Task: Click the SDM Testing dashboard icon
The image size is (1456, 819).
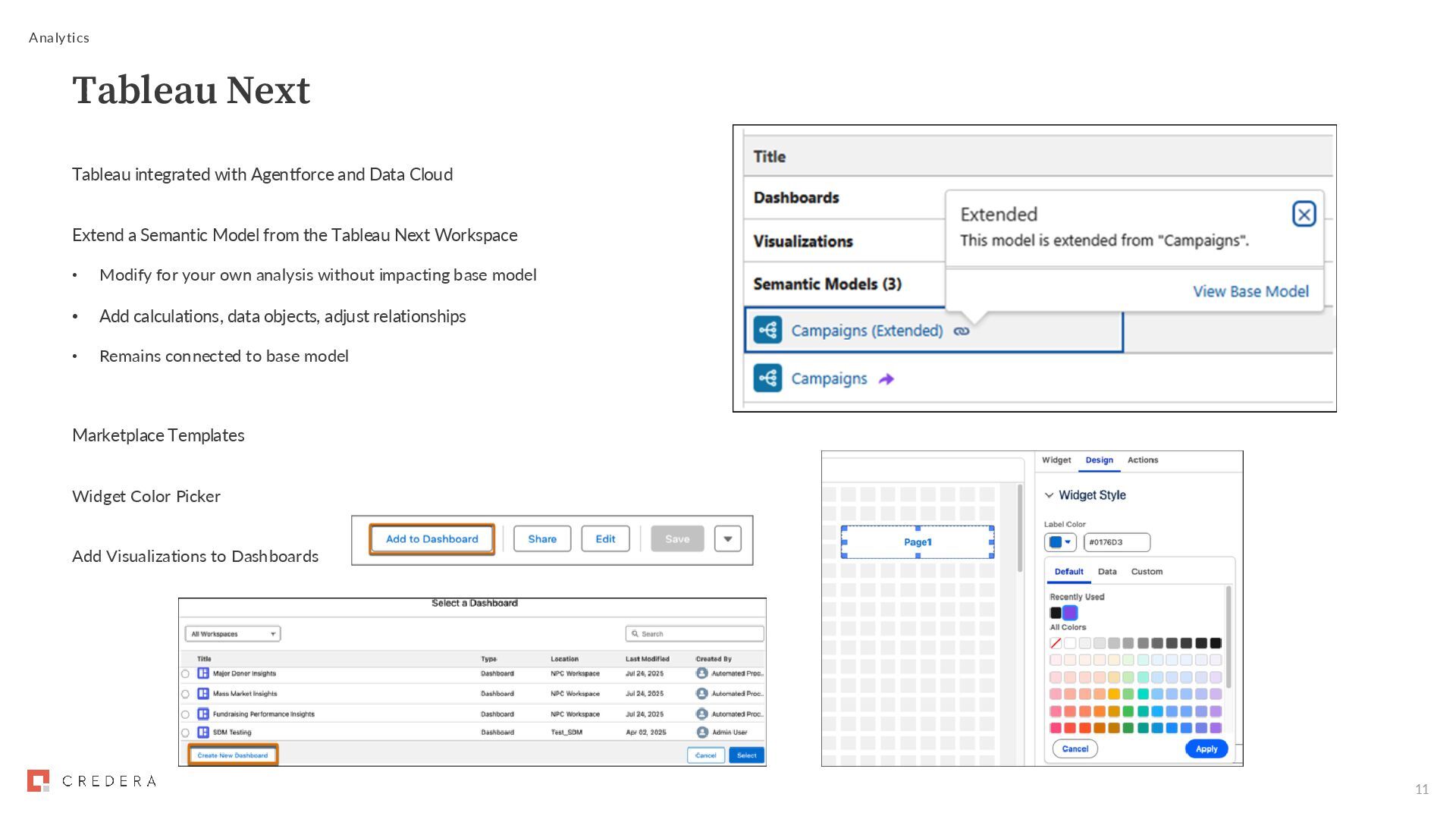Action: (202, 733)
